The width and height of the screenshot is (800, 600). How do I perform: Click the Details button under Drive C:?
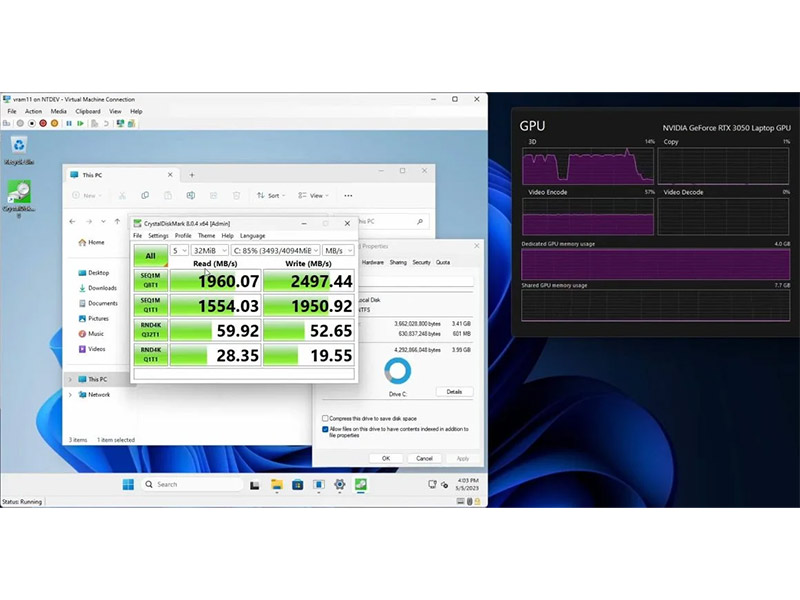pyautogui.click(x=454, y=392)
